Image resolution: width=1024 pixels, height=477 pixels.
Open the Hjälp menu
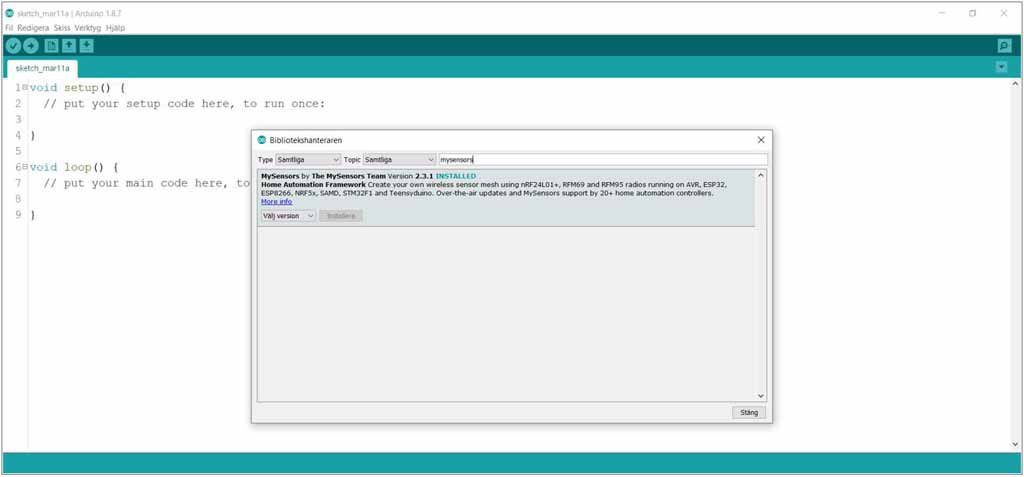coord(115,28)
